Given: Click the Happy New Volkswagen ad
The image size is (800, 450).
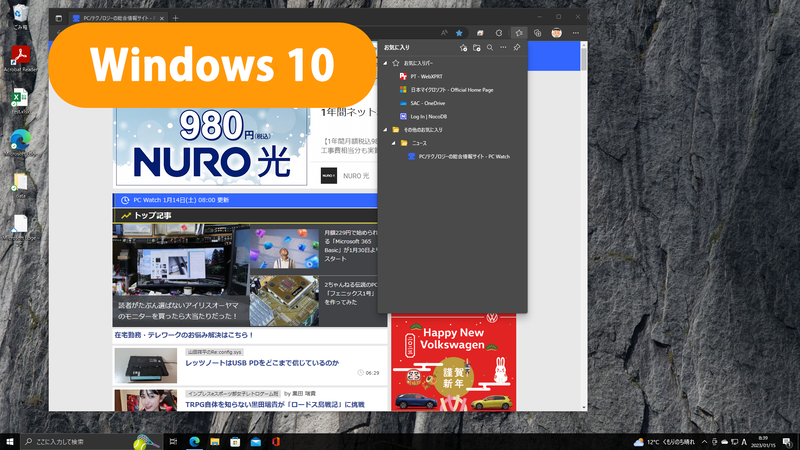Looking at the screenshot, I should coord(454,362).
